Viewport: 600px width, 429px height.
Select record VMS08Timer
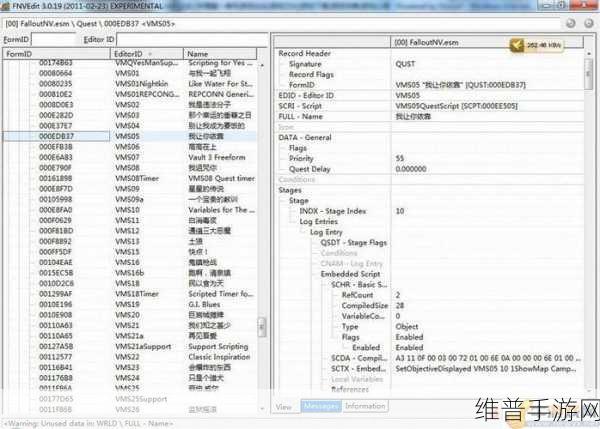pyautogui.click(x=130, y=178)
